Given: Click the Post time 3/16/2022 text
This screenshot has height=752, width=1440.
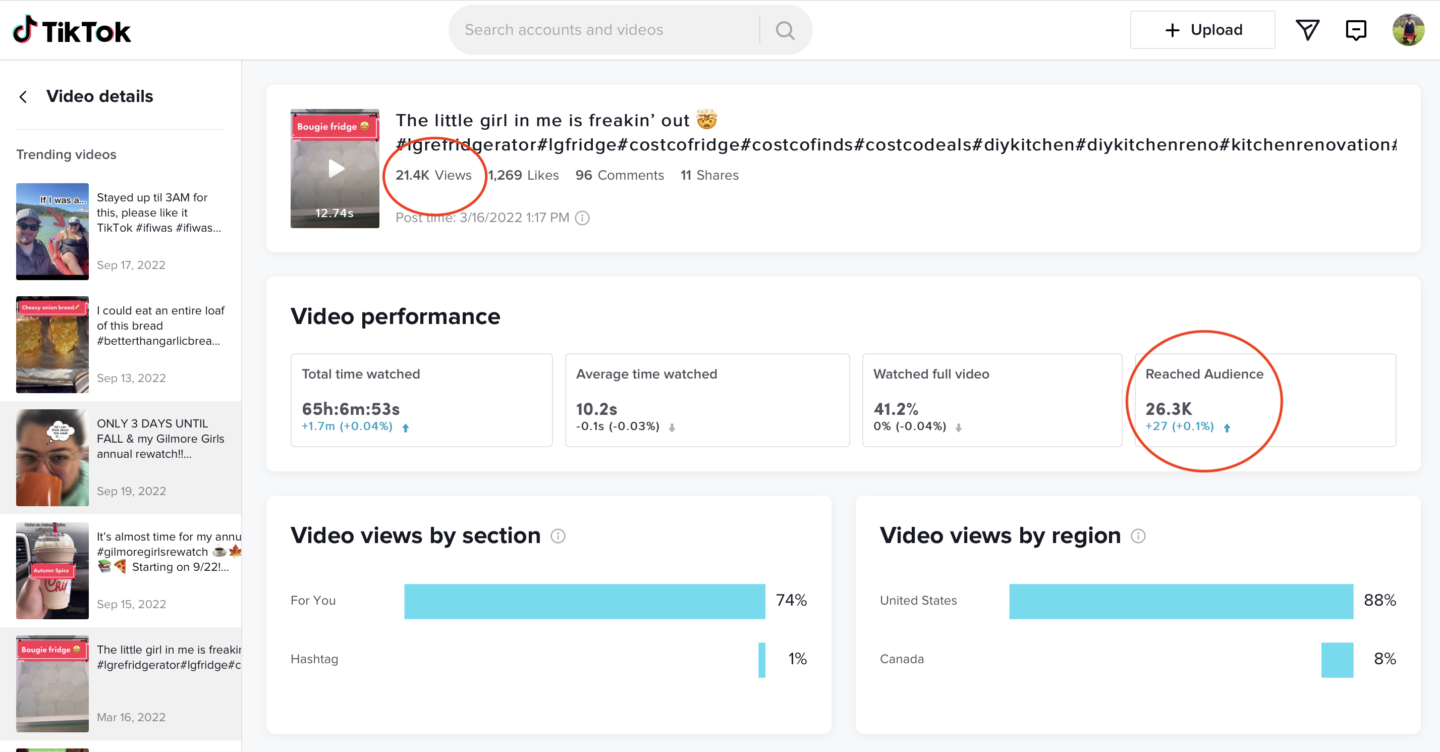Looking at the screenshot, I should coord(482,217).
